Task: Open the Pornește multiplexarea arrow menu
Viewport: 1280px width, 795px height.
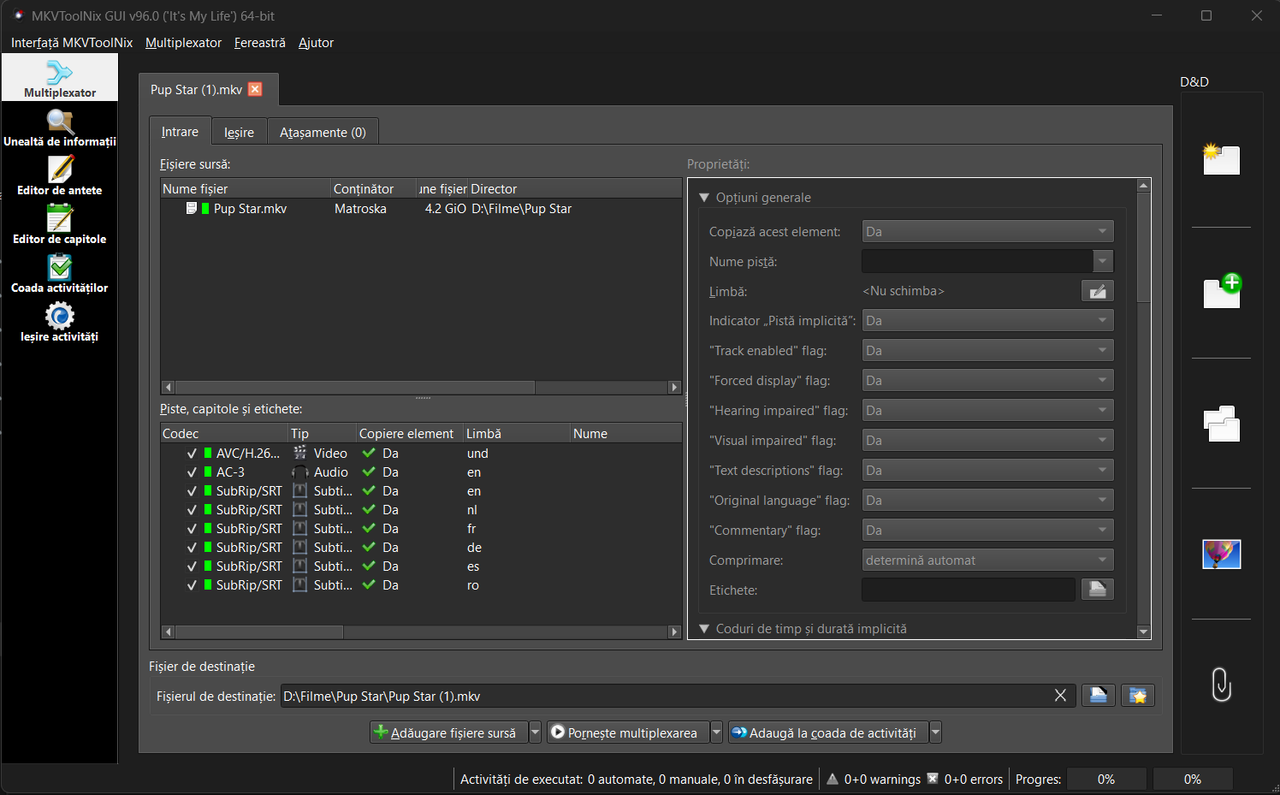Action: pyautogui.click(x=716, y=733)
